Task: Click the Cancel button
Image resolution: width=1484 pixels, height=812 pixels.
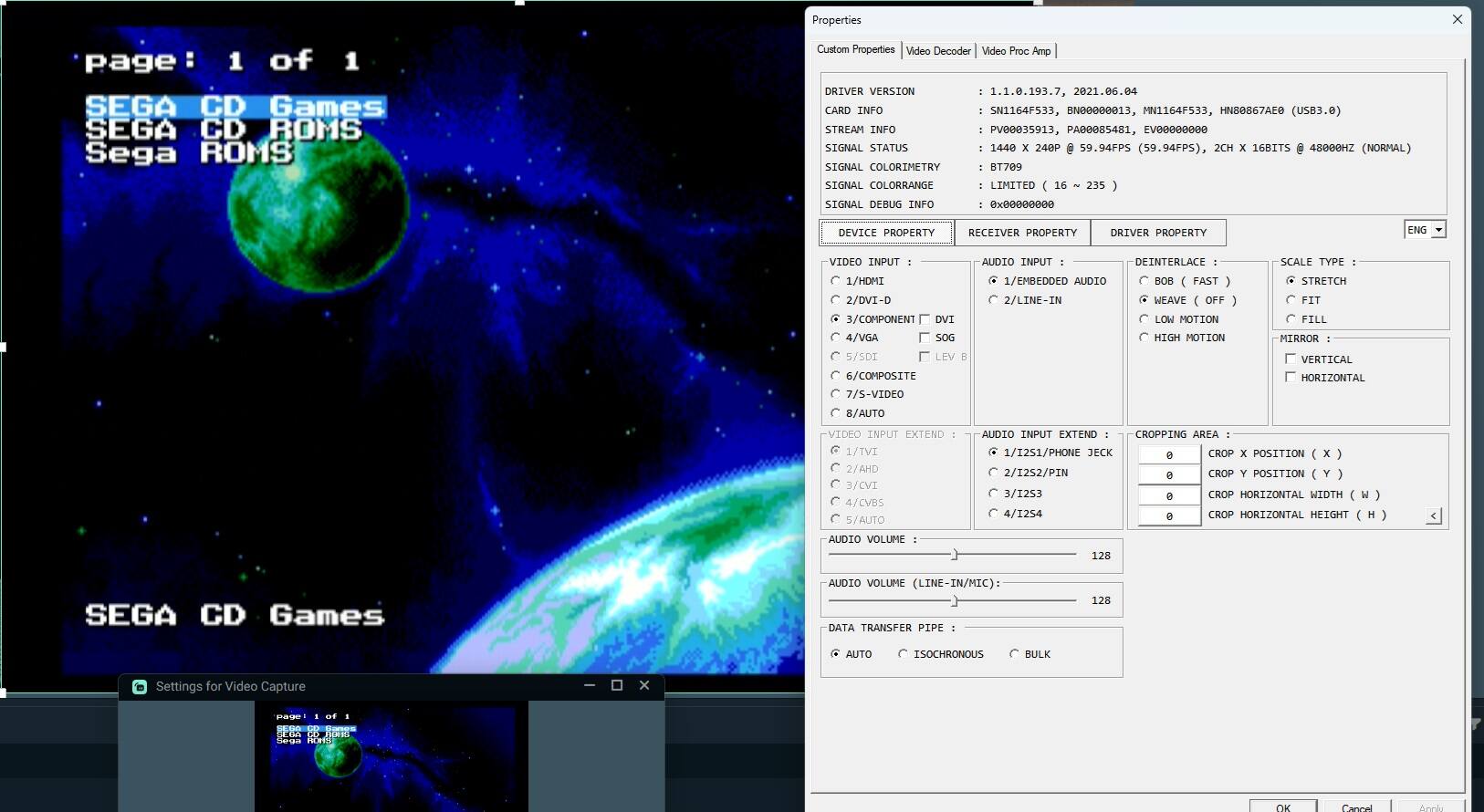Action: point(1356,807)
